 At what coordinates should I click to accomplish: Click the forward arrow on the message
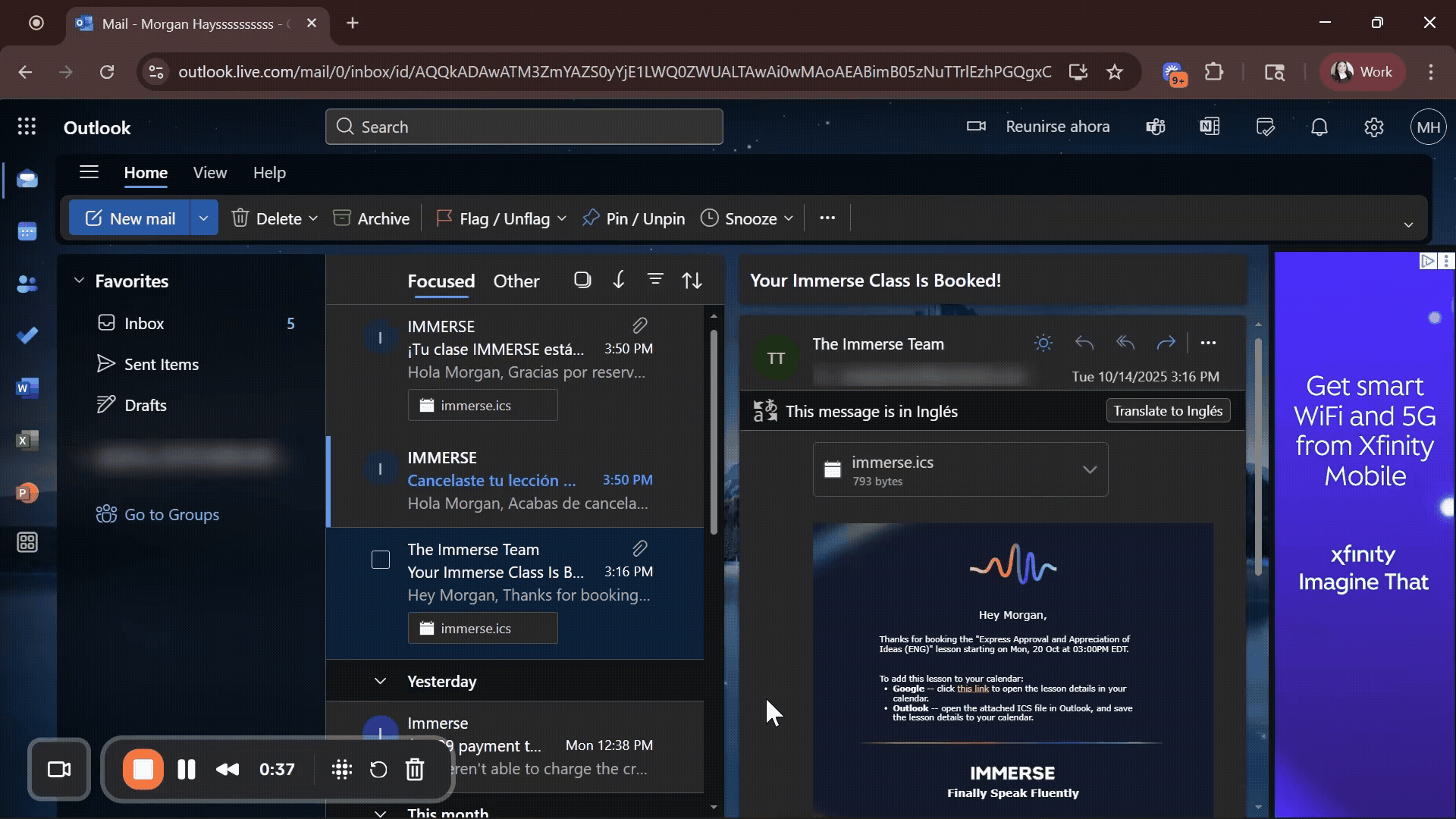1166,343
